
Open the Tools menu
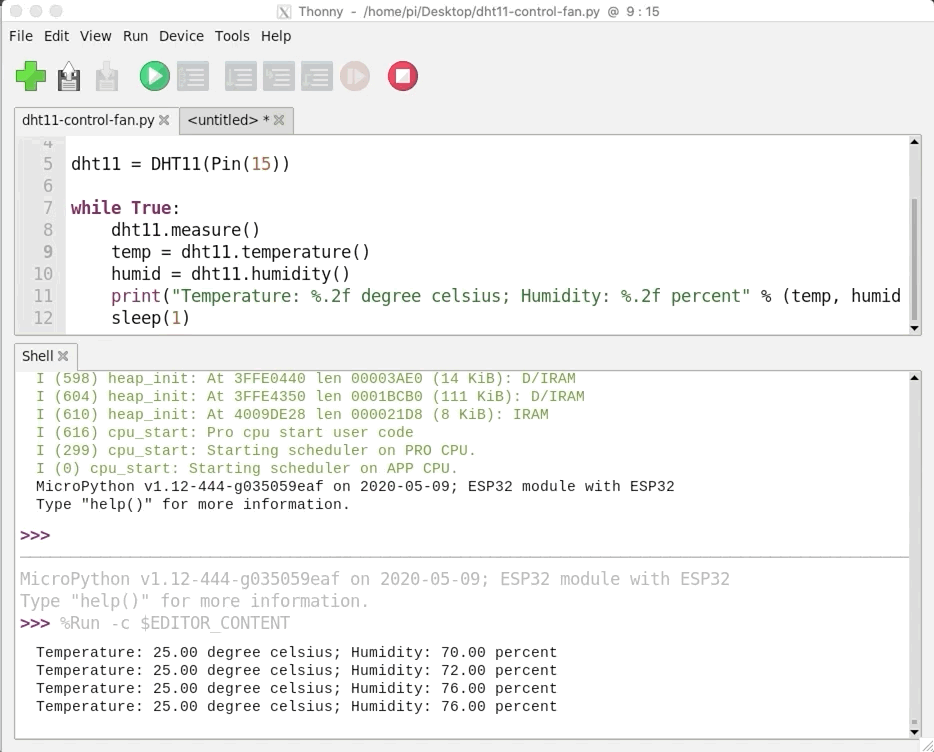232,36
